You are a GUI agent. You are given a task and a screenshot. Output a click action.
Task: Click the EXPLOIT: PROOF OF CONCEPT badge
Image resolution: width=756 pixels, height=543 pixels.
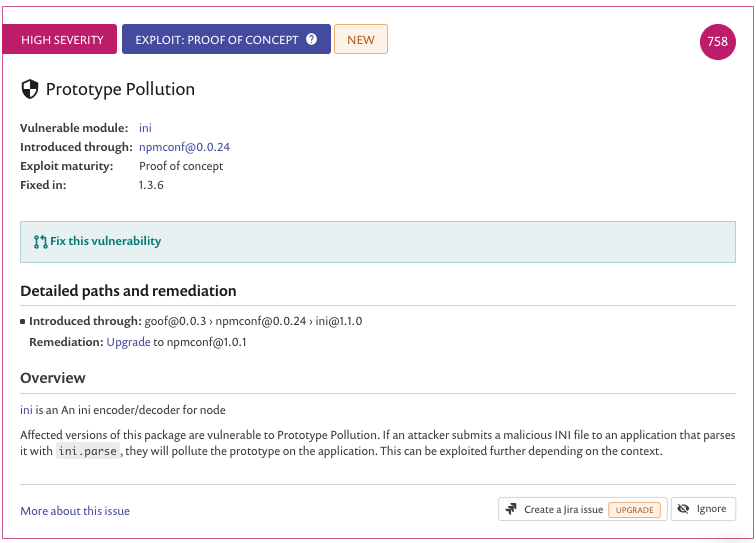point(226,39)
